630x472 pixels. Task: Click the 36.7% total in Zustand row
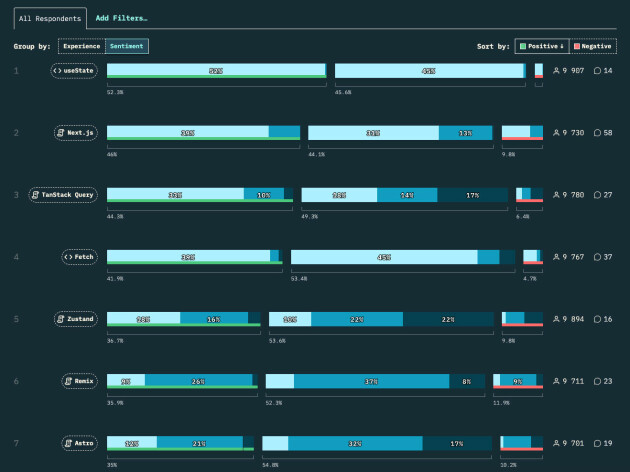point(115,341)
